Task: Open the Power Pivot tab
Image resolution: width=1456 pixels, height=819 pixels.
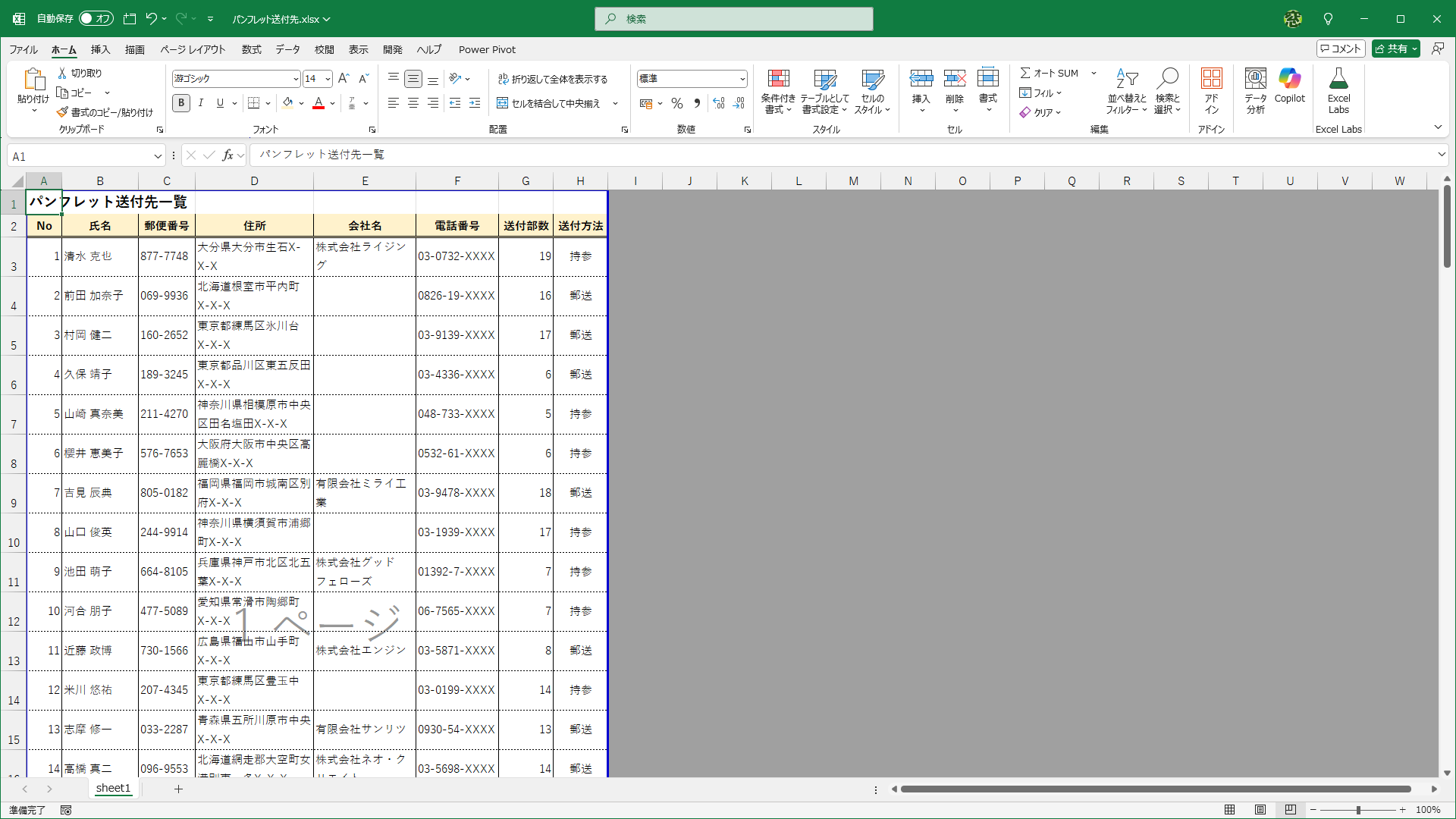Action: (x=487, y=49)
